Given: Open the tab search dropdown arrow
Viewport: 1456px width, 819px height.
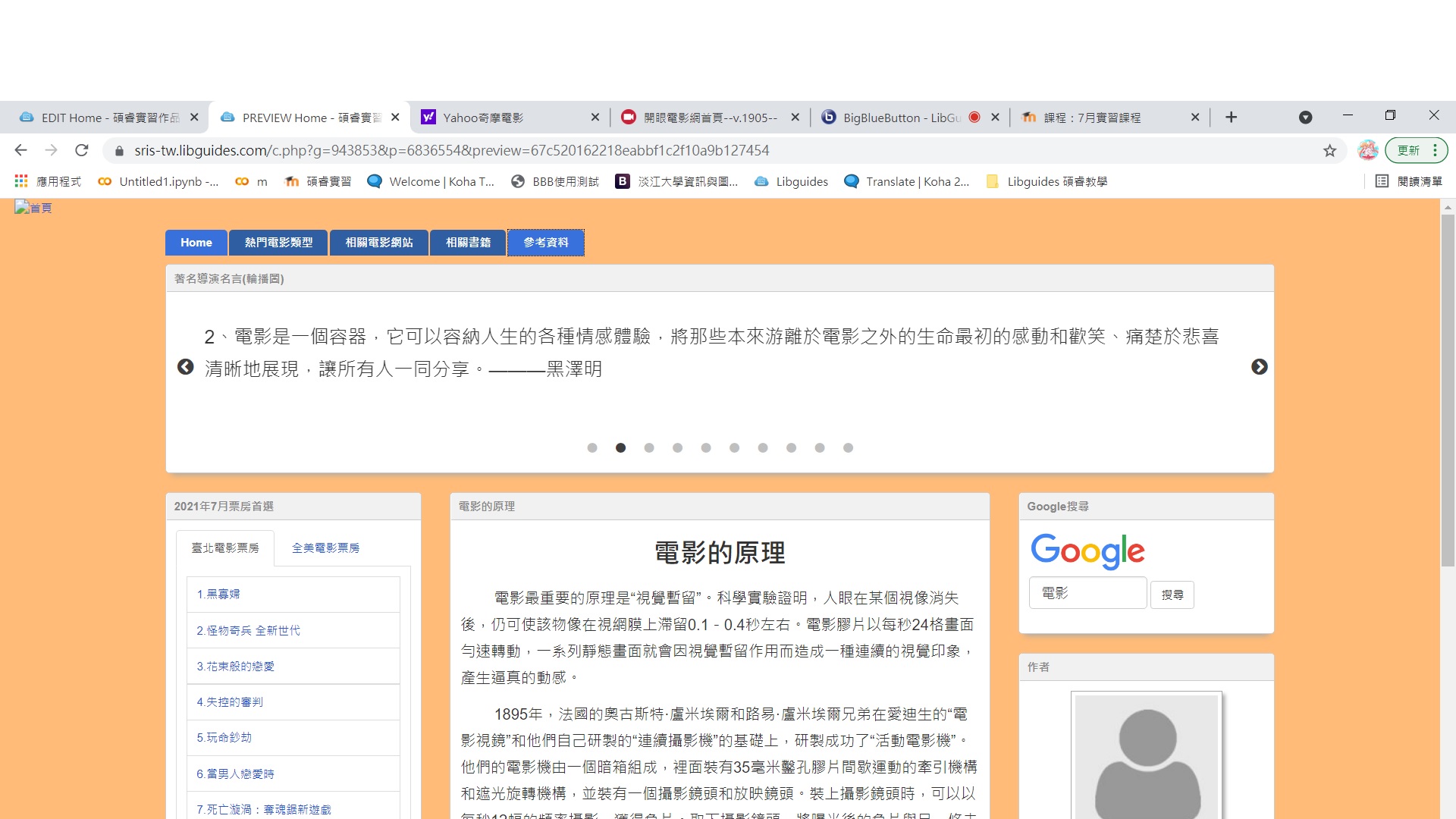Looking at the screenshot, I should click(x=1305, y=118).
